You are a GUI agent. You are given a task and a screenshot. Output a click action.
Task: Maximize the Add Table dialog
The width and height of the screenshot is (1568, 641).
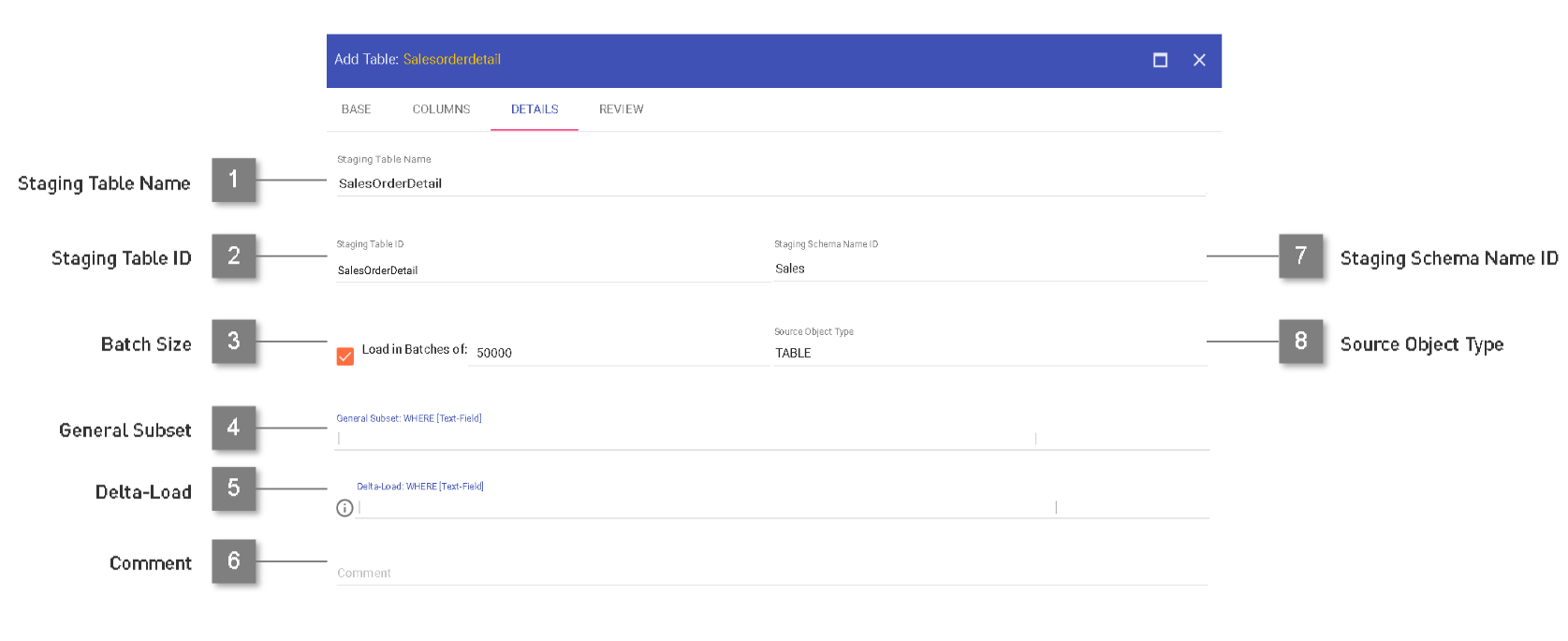(x=1160, y=60)
